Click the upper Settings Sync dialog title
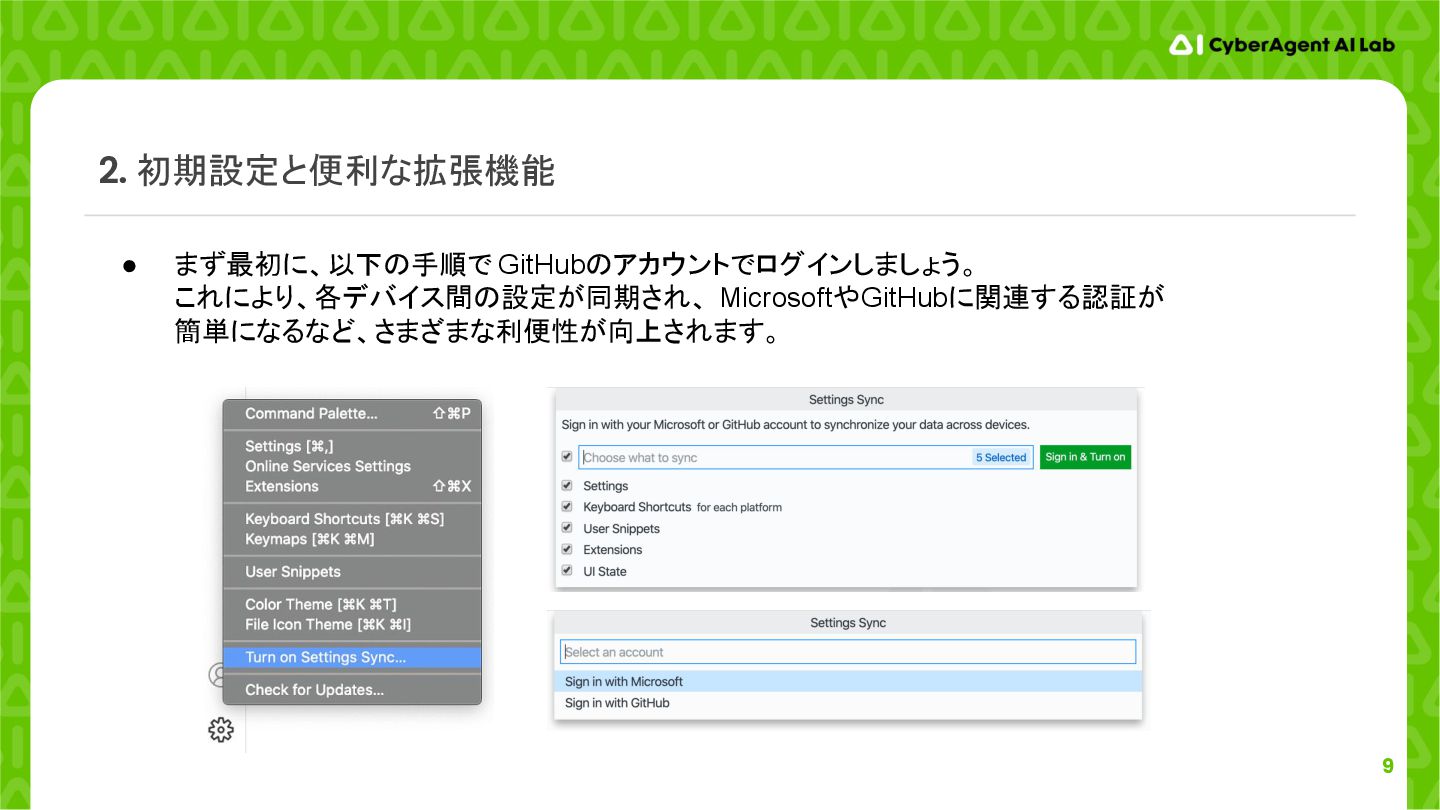The height and width of the screenshot is (810, 1440). click(846, 399)
